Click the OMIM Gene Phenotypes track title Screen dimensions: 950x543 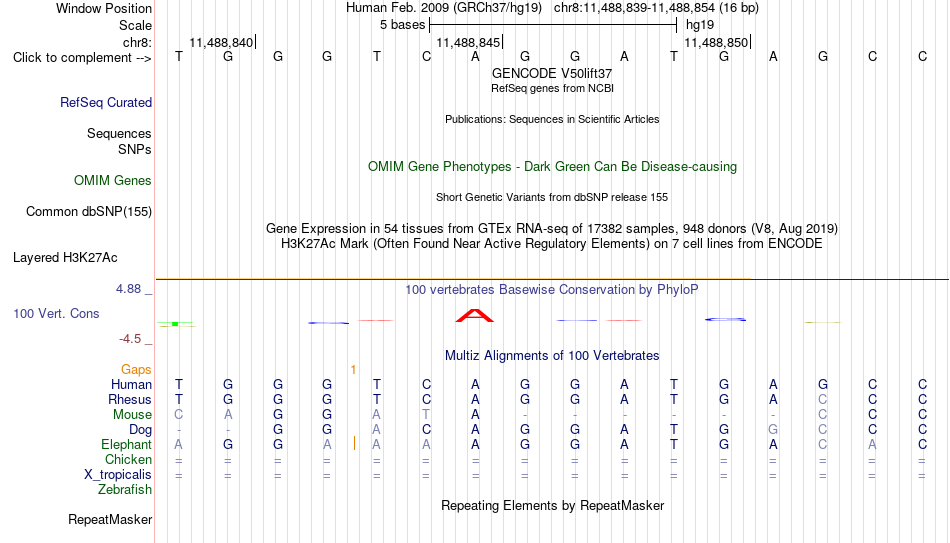point(553,167)
